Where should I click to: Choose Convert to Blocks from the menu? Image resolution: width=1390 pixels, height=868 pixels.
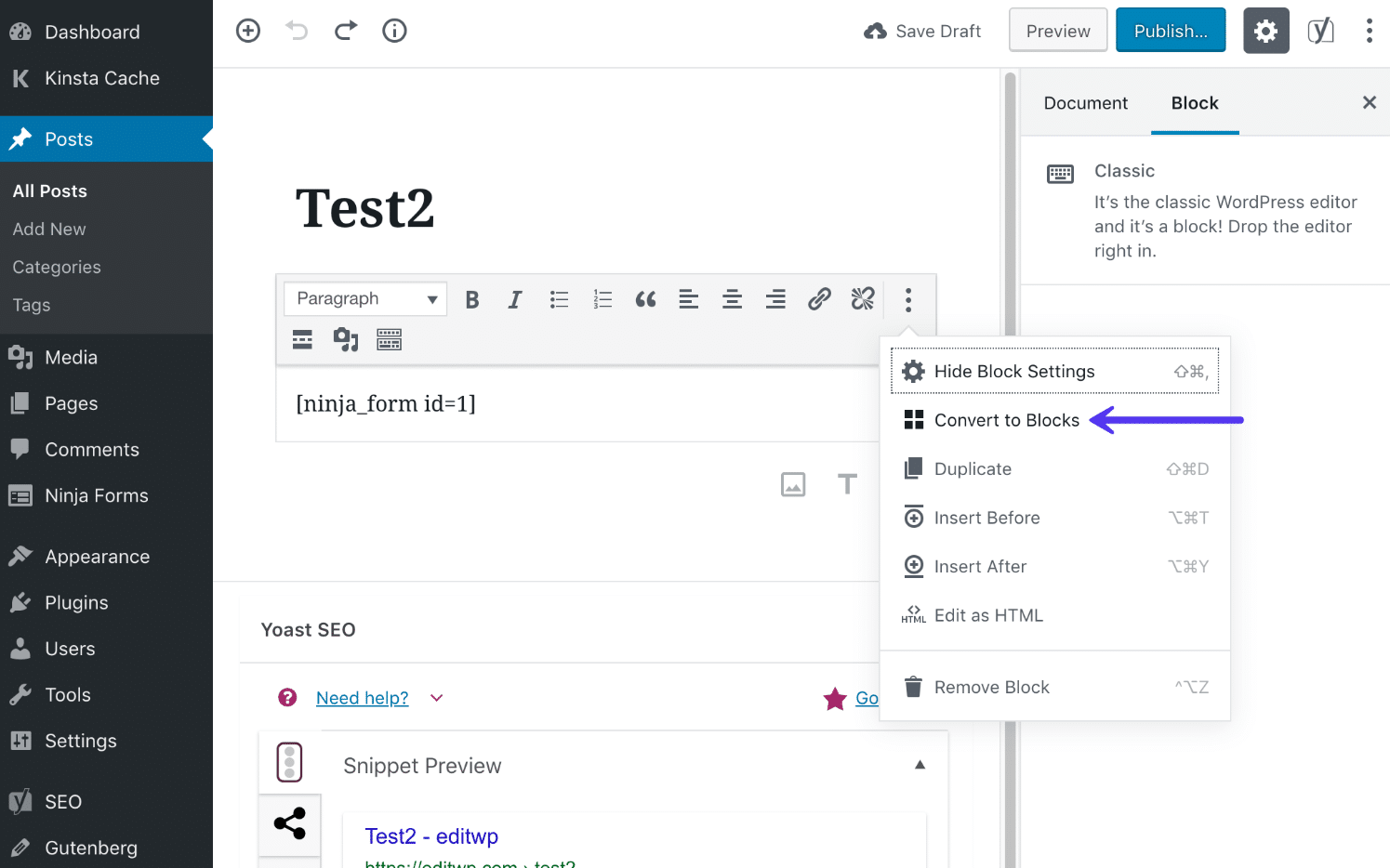pyautogui.click(x=1006, y=420)
